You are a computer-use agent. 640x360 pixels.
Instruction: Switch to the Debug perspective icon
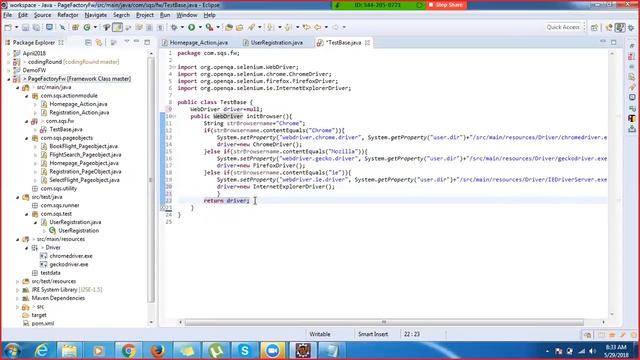[631, 27]
